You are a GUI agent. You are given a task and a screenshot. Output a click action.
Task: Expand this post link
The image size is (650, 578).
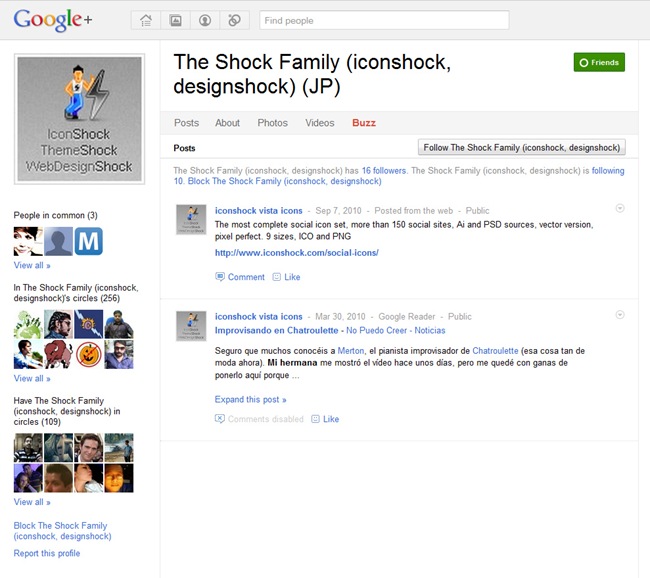[x=251, y=399]
